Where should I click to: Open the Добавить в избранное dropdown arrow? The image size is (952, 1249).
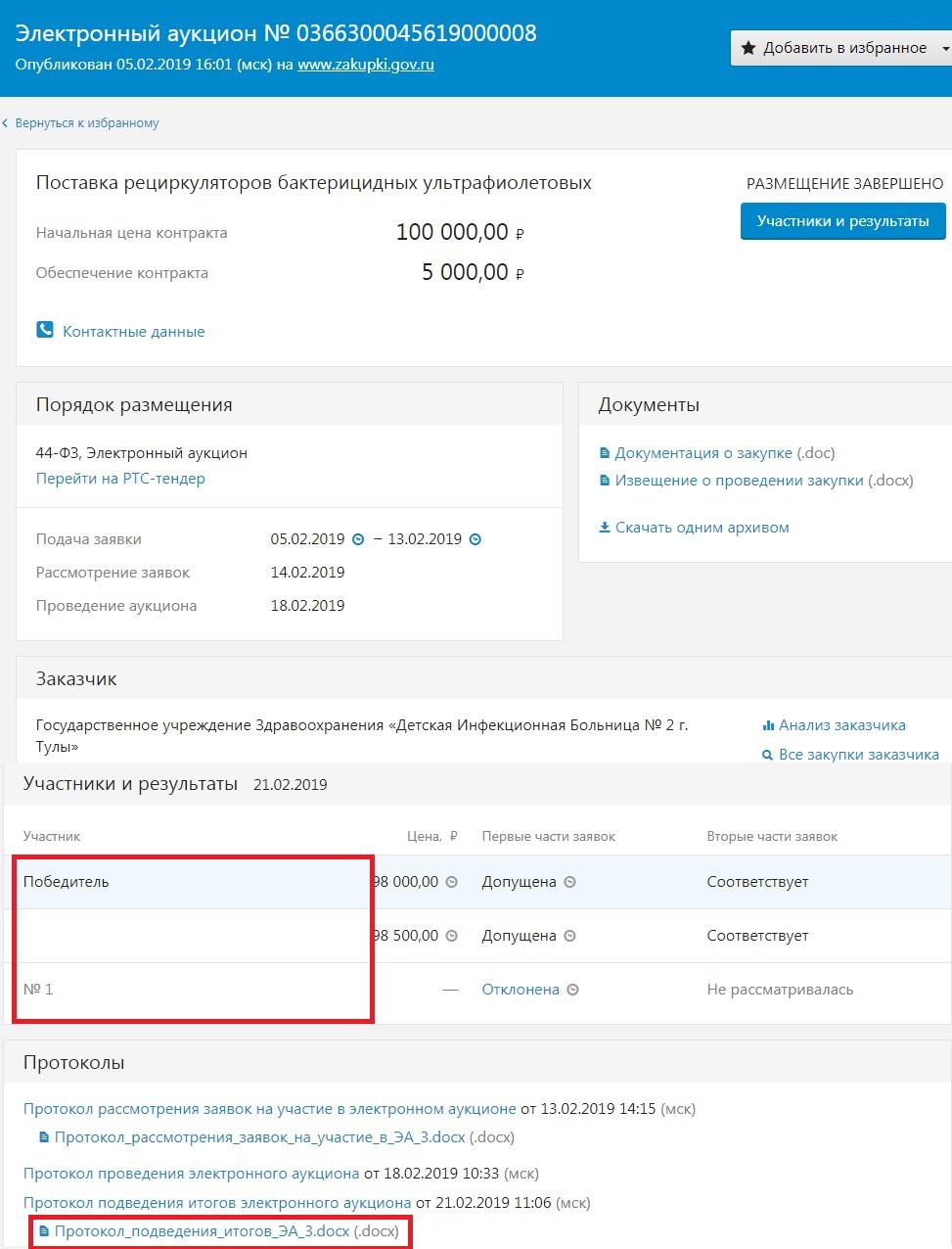944,48
